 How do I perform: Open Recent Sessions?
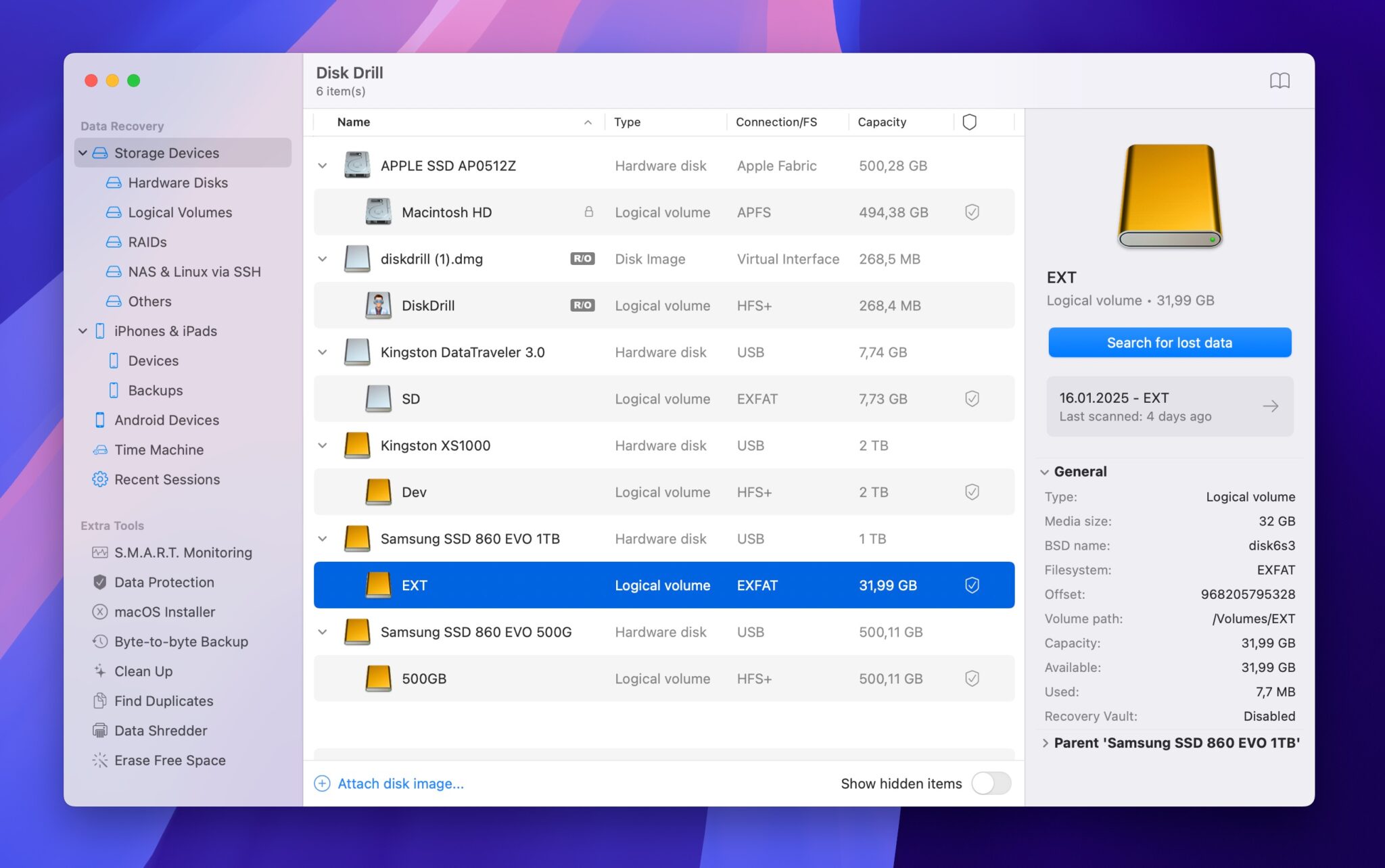[166, 479]
